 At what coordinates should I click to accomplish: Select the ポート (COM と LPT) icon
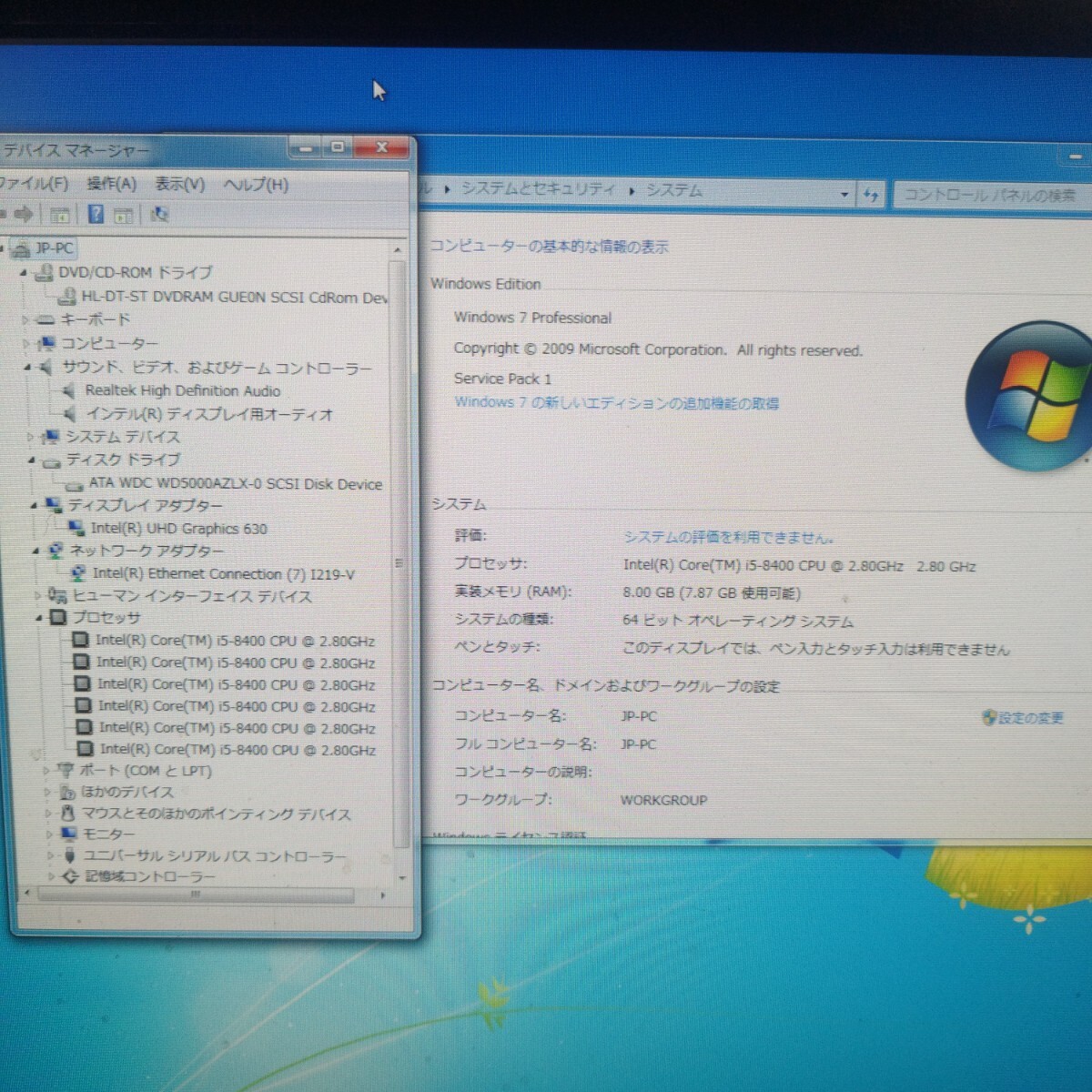(66, 771)
